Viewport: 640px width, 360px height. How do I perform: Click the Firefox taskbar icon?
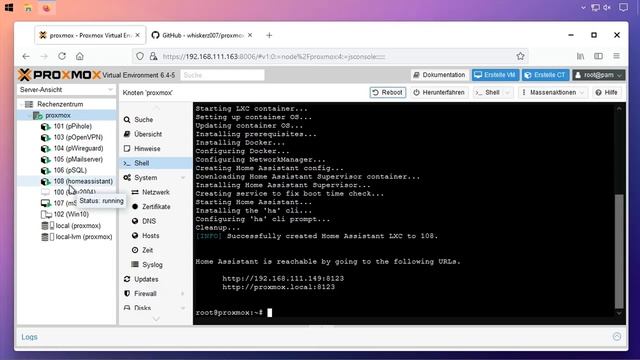coord(47,8)
